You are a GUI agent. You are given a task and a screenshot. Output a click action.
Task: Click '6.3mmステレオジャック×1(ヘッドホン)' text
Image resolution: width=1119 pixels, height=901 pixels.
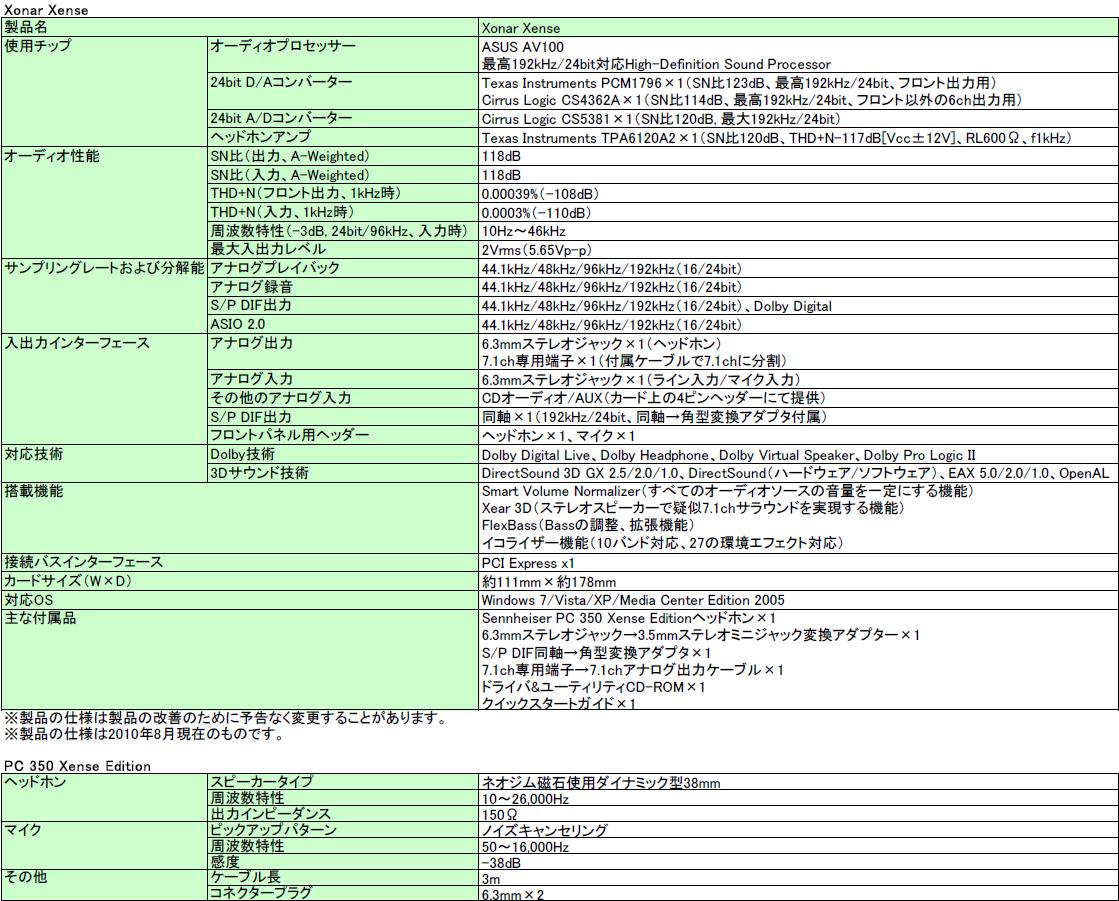602,344
